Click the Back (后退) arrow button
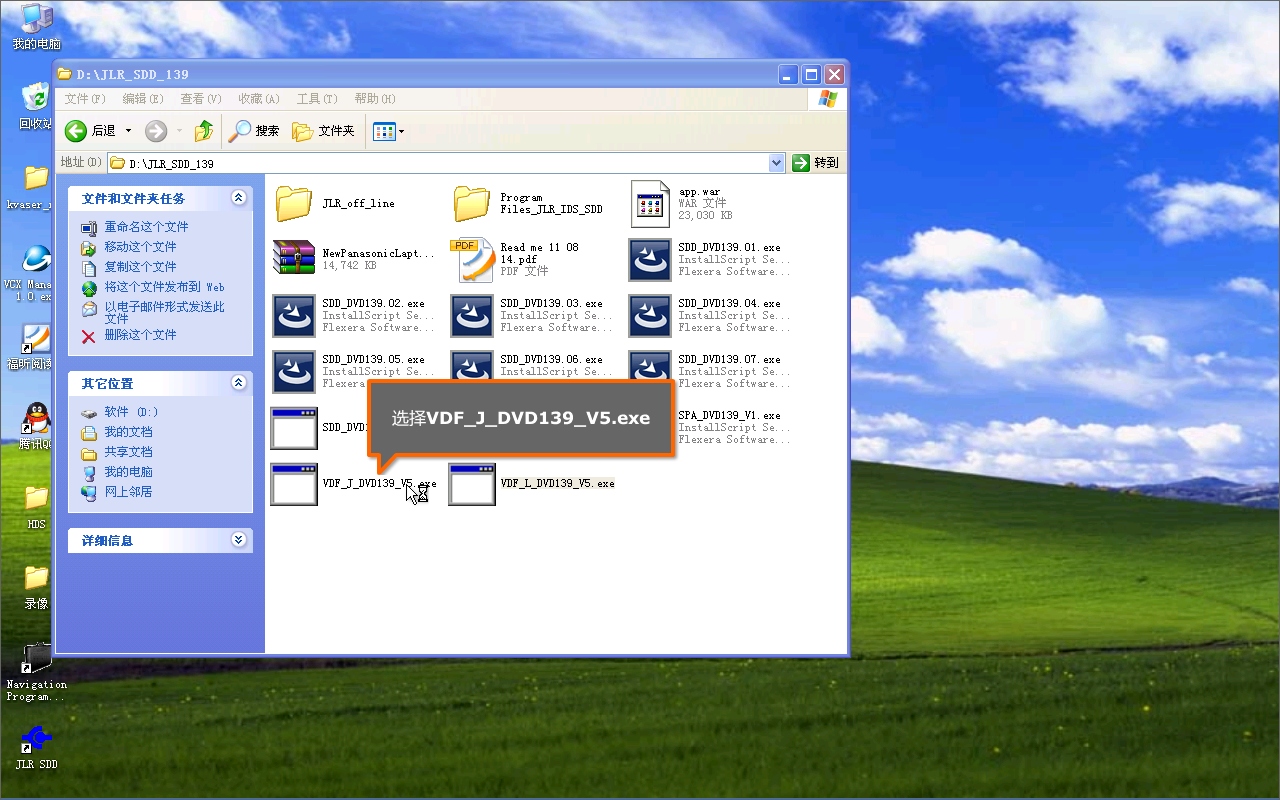The image size is (1280, 800). coord(90,131)
